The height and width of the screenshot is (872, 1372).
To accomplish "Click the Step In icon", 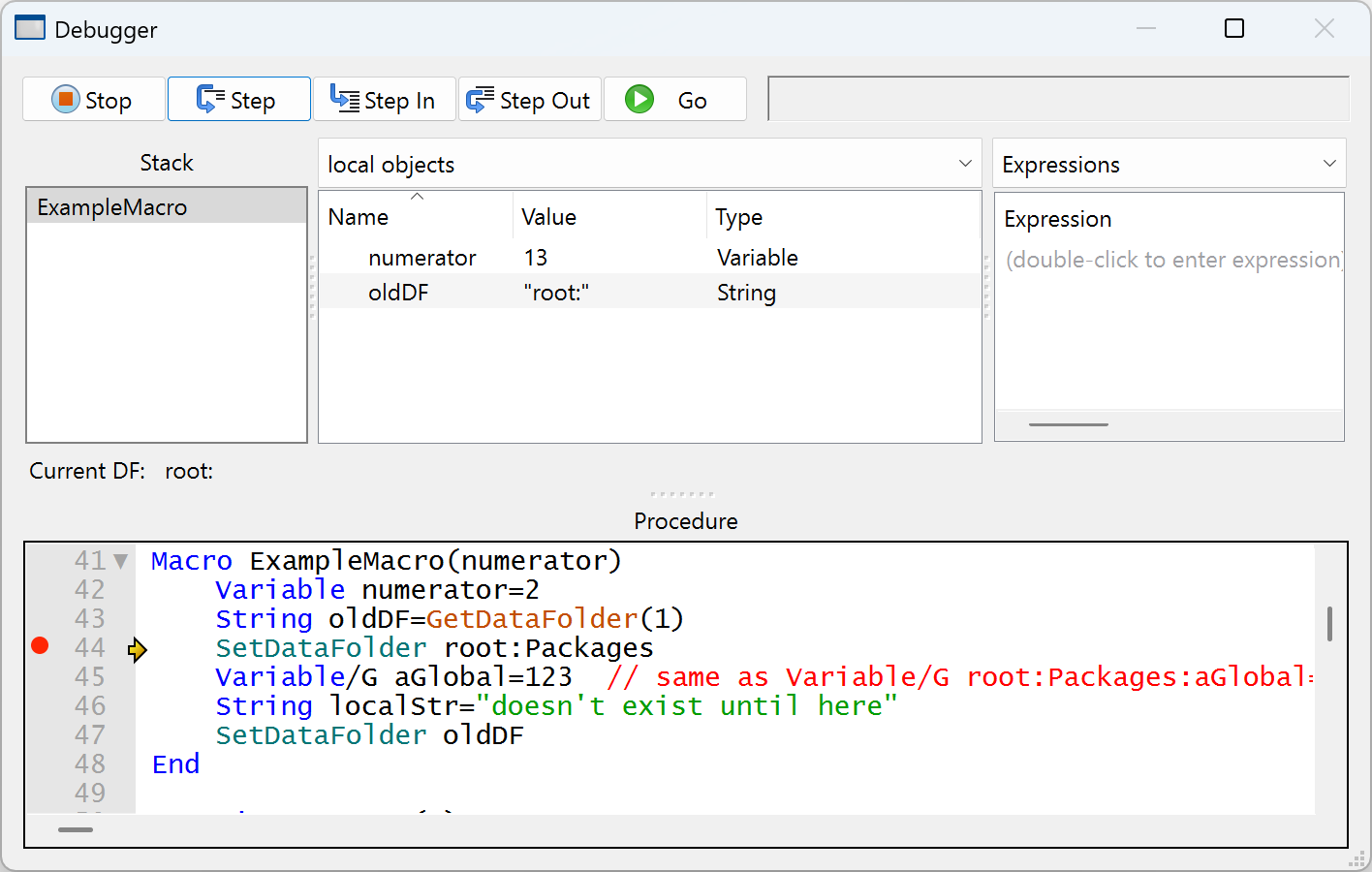I will 344,99.
